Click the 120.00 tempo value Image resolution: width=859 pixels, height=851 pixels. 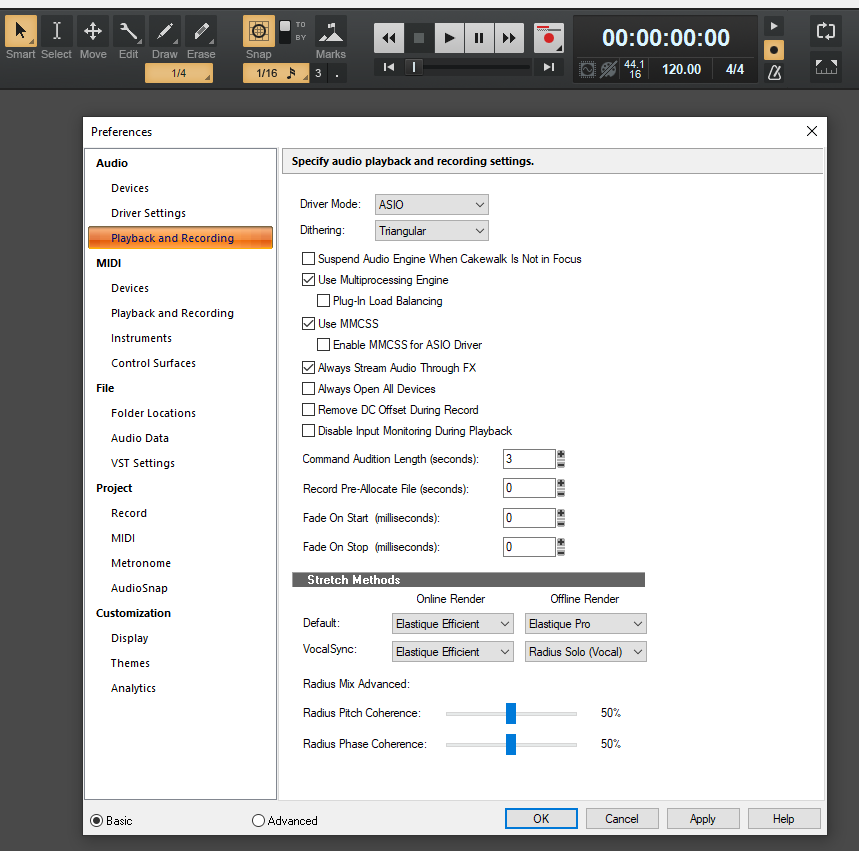click(x=681, y=69)
